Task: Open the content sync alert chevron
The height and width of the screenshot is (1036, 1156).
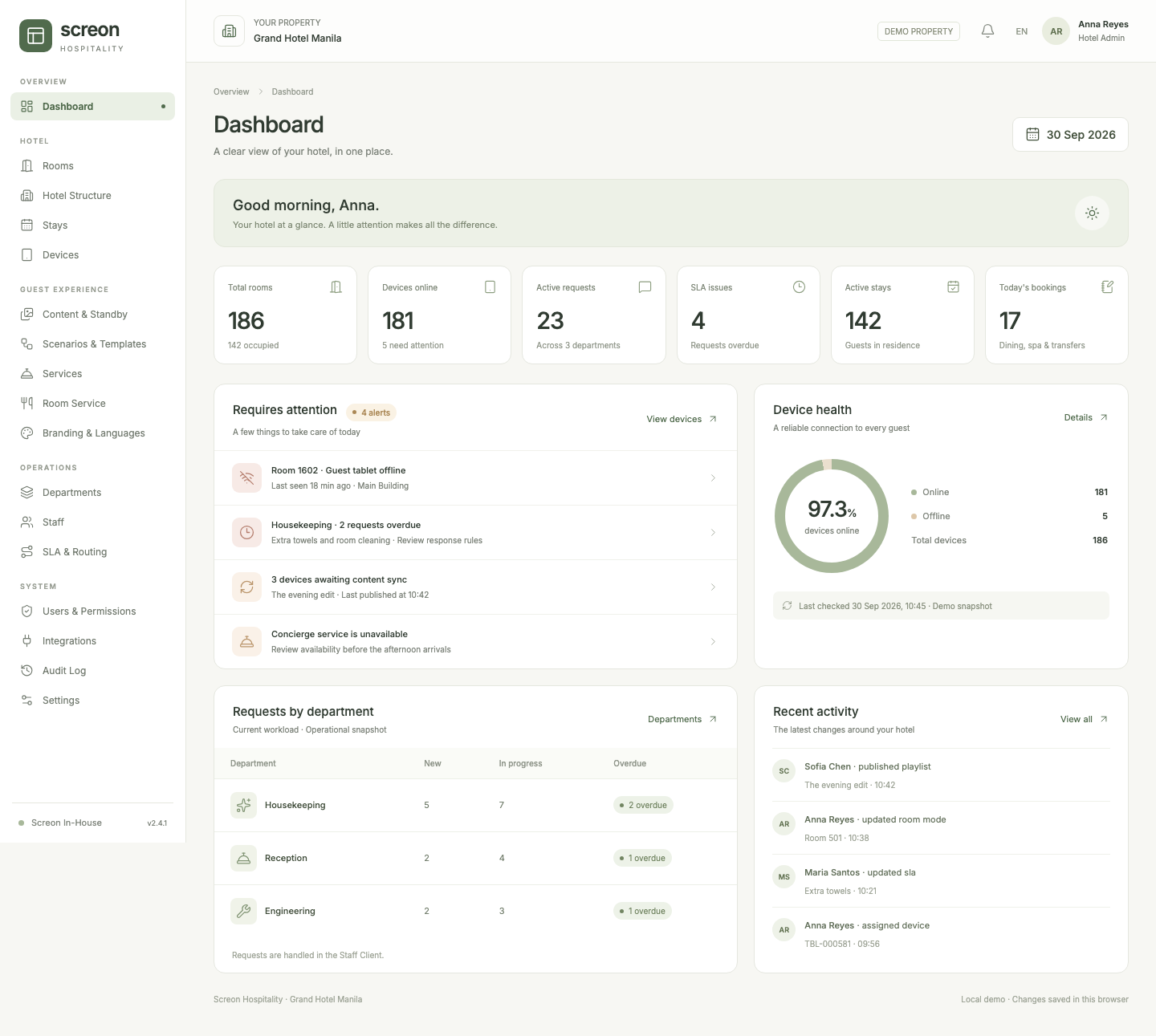Action: (x=713, y=587)
